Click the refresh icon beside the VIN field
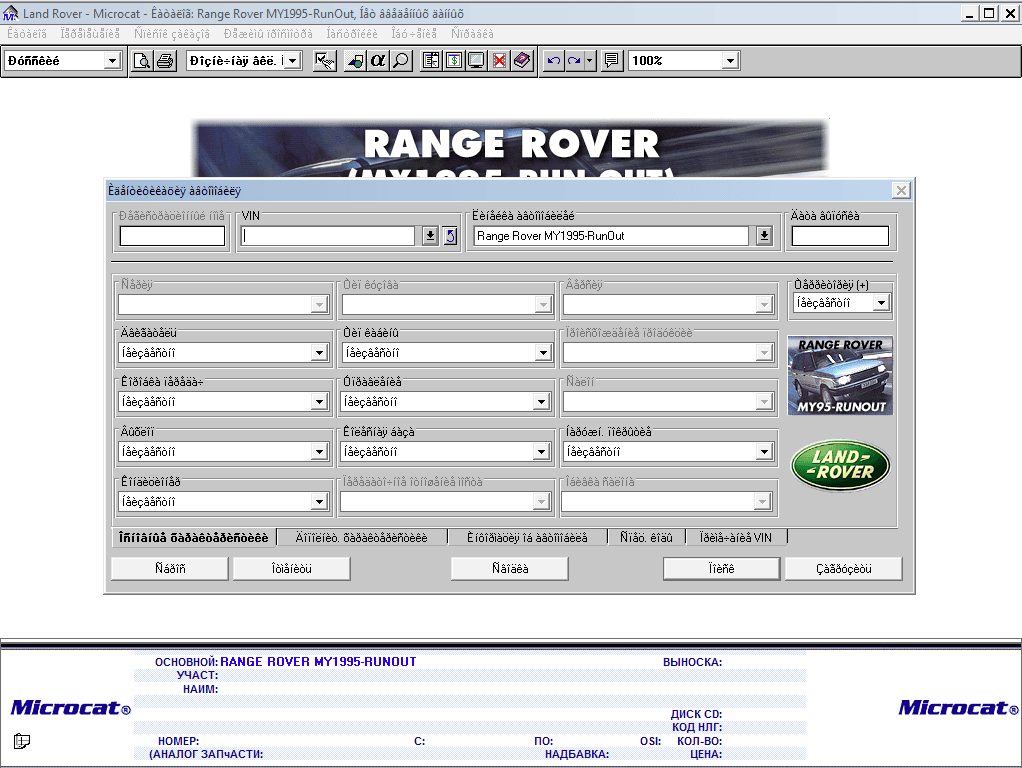 [x=450, y=236]
